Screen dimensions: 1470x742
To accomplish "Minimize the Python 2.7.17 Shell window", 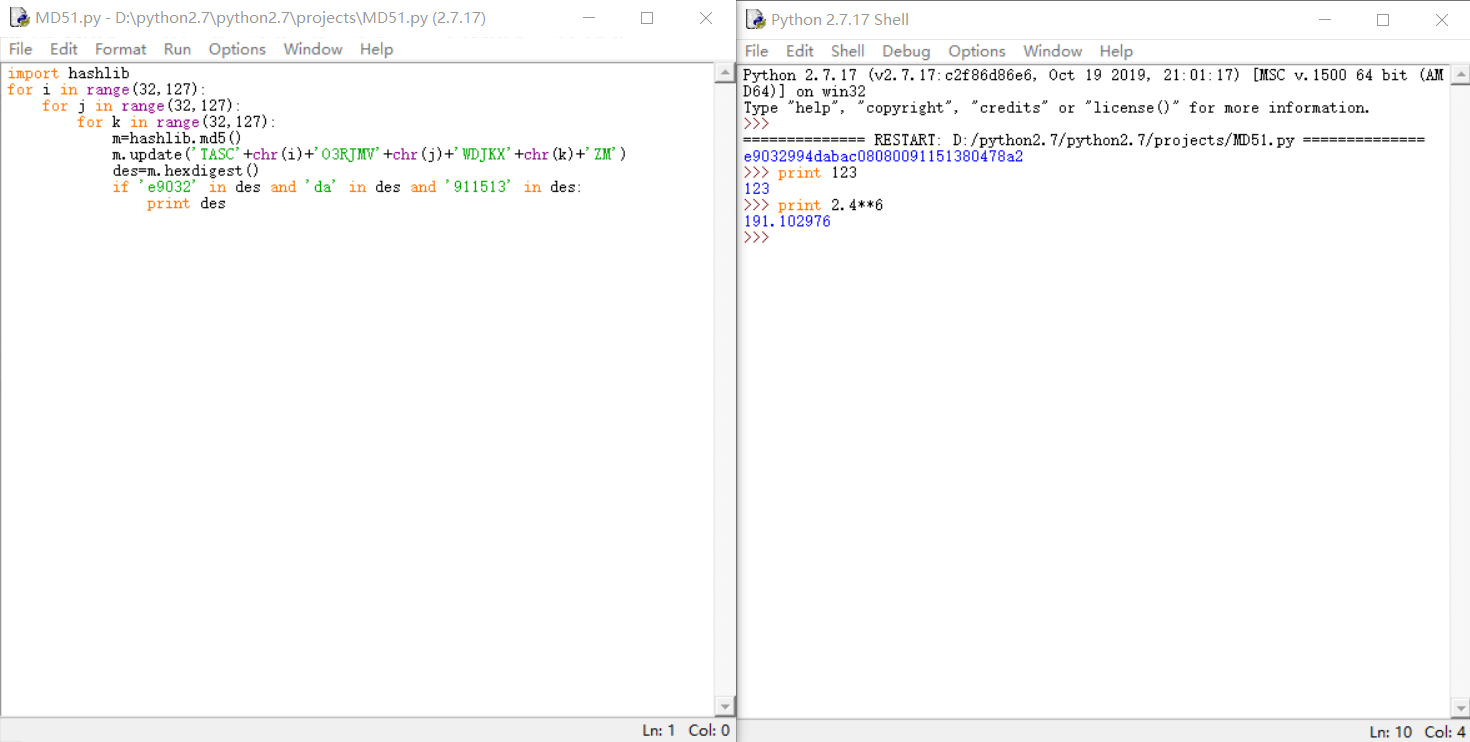I will [1324, 20].
